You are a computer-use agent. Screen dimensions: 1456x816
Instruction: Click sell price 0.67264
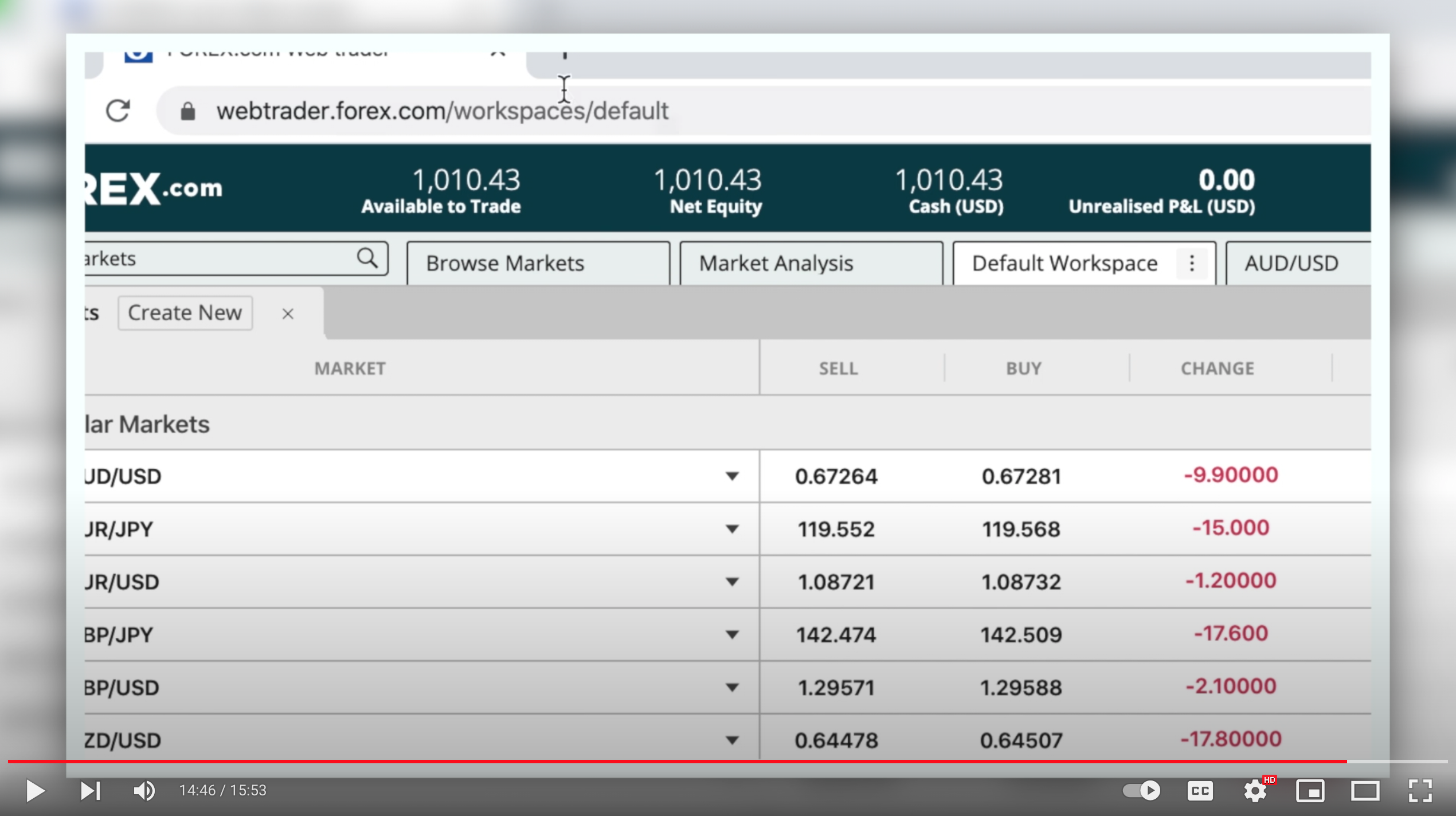[x=836, y=476]
